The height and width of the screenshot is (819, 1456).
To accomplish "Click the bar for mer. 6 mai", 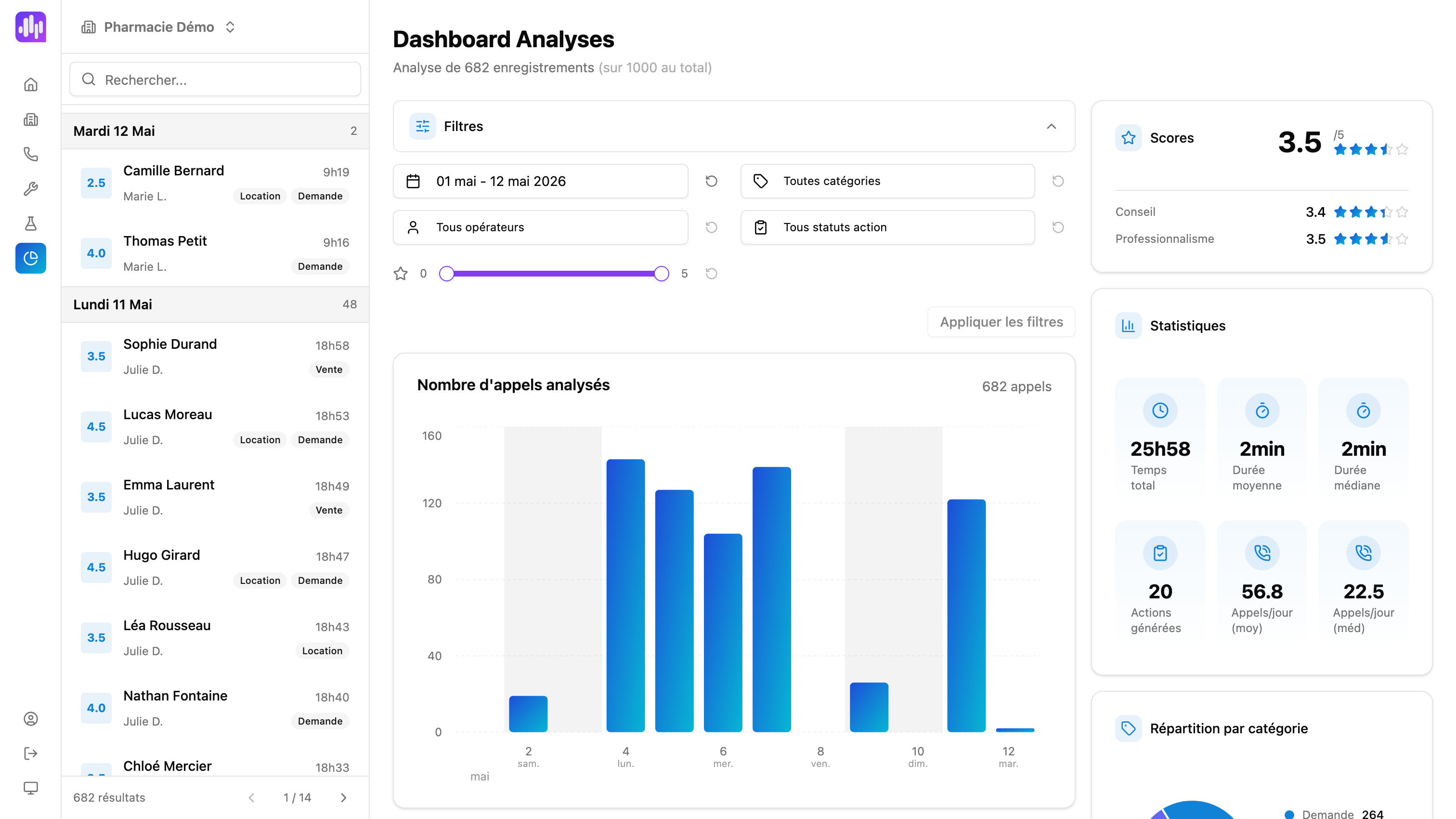I will pos(723,633).
